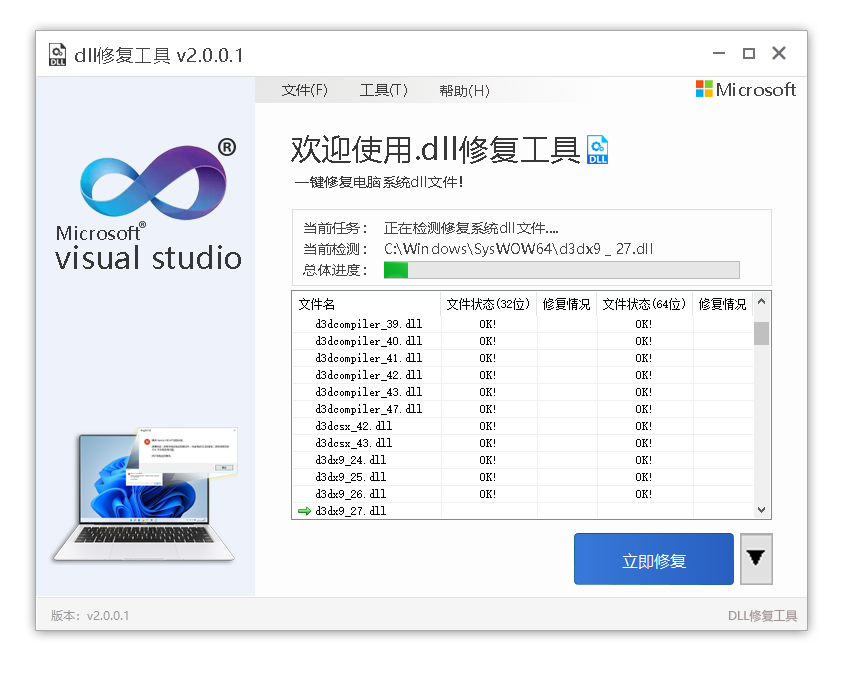The width and height of the screenshot is (851, 692).
Task: Select row d3dx9_25.dll
Action: pos(523,477)
